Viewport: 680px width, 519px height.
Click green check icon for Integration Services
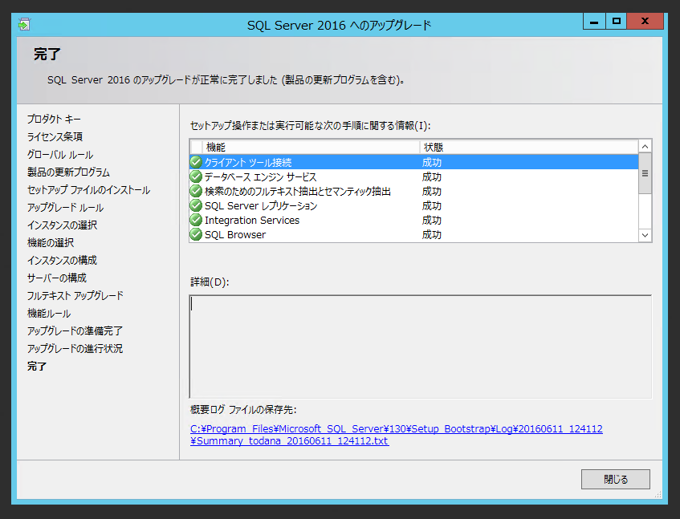(x=196, y=220)
